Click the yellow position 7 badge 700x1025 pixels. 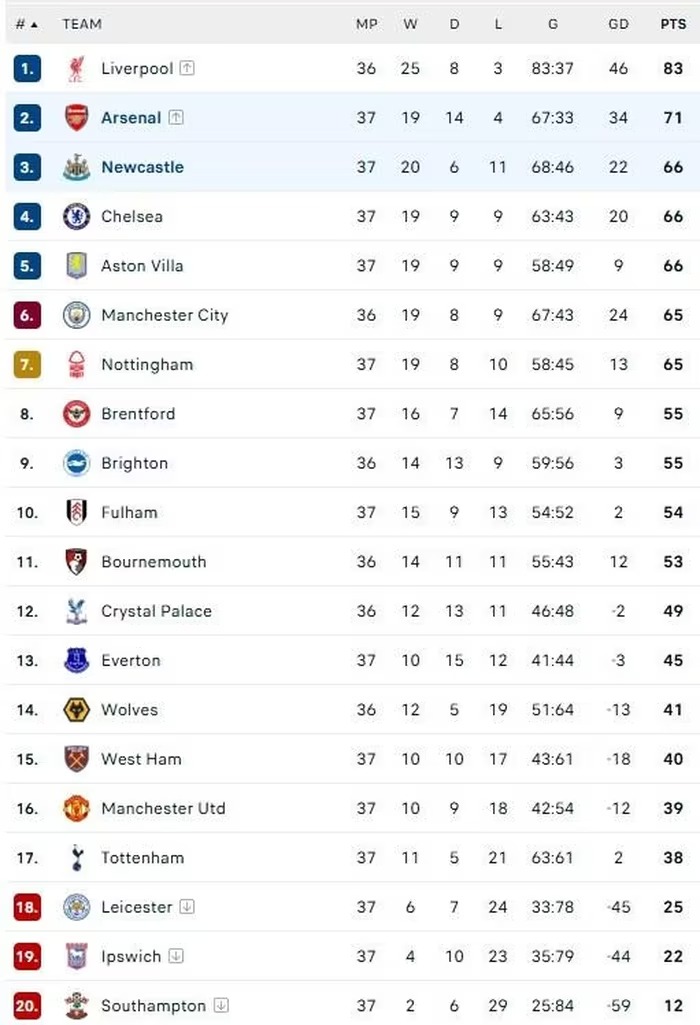coord(27,364)
